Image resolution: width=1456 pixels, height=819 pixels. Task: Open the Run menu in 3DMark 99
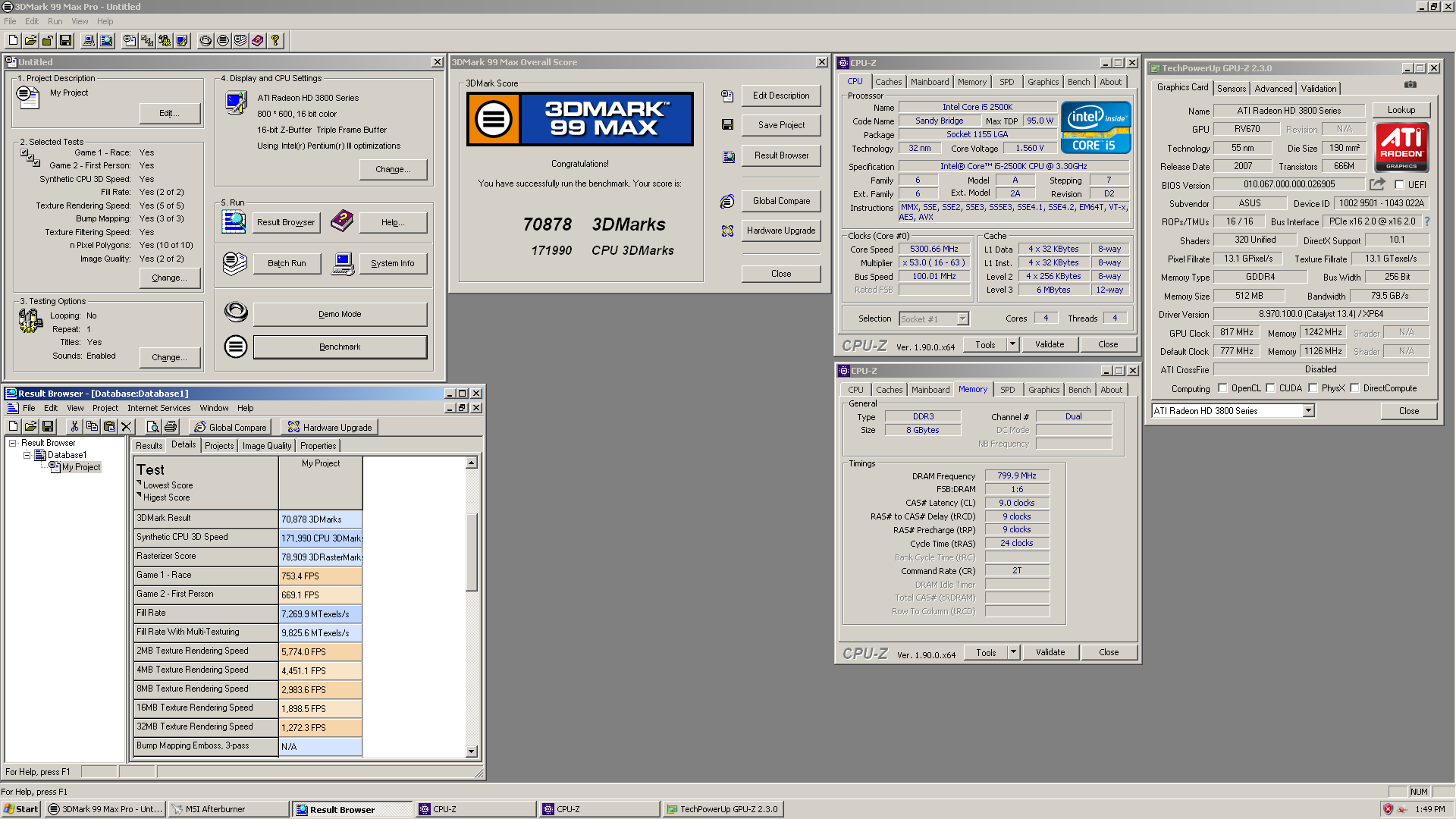coord(55,21)
